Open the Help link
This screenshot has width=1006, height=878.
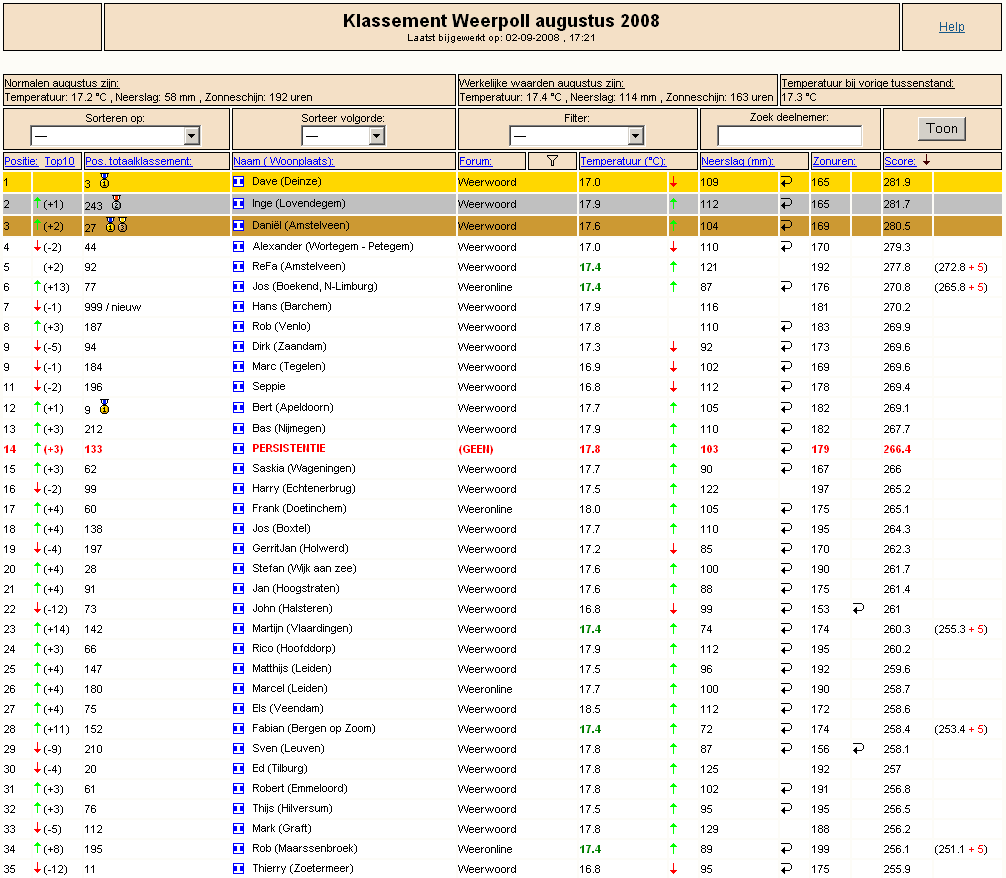pyautogui.click(x=951, y=26)
